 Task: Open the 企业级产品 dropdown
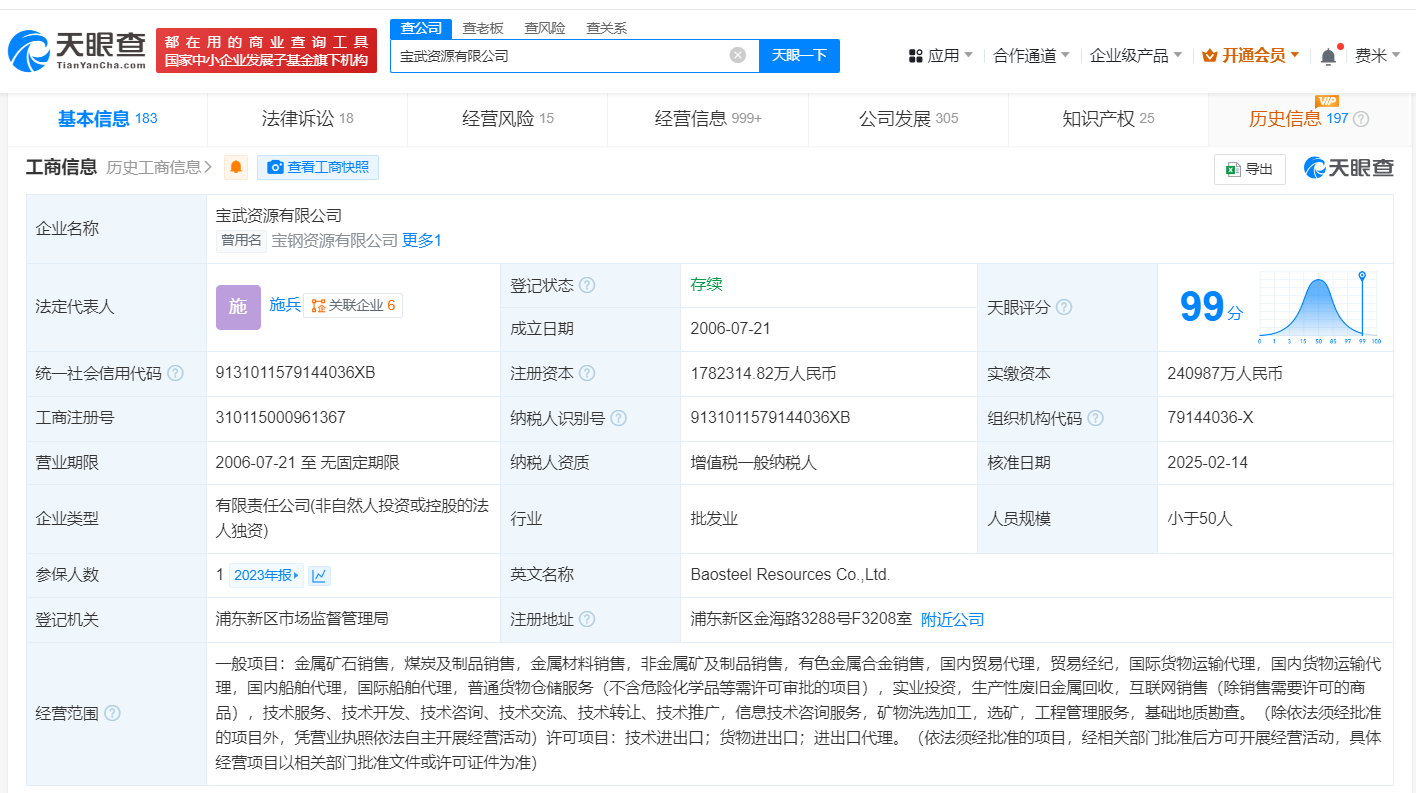pos(1135,56)
